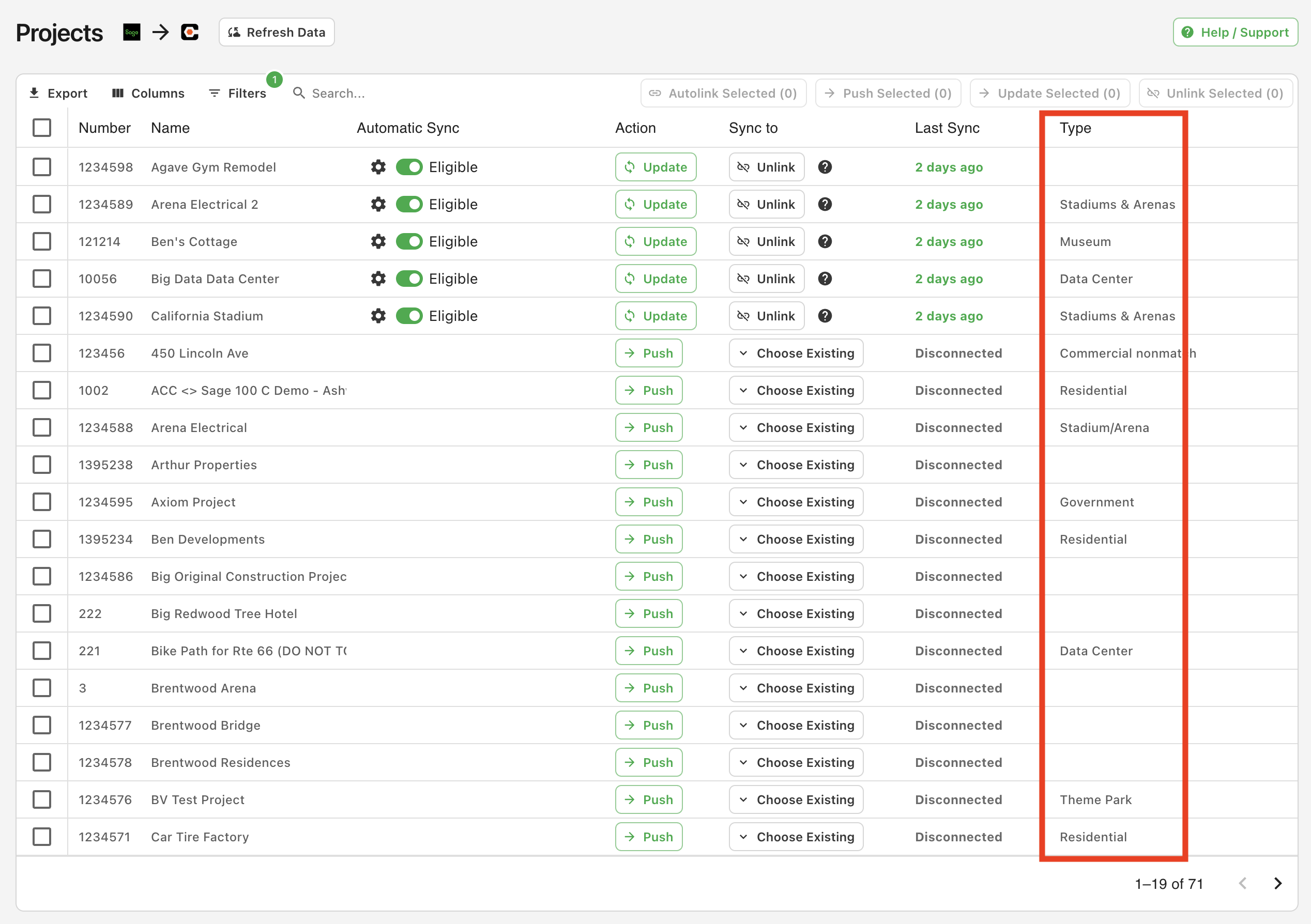The height and width of the screenshot is (924, 1311).
Task: Click Update for Agave Gym Remodel
Action: coord(655,167)
